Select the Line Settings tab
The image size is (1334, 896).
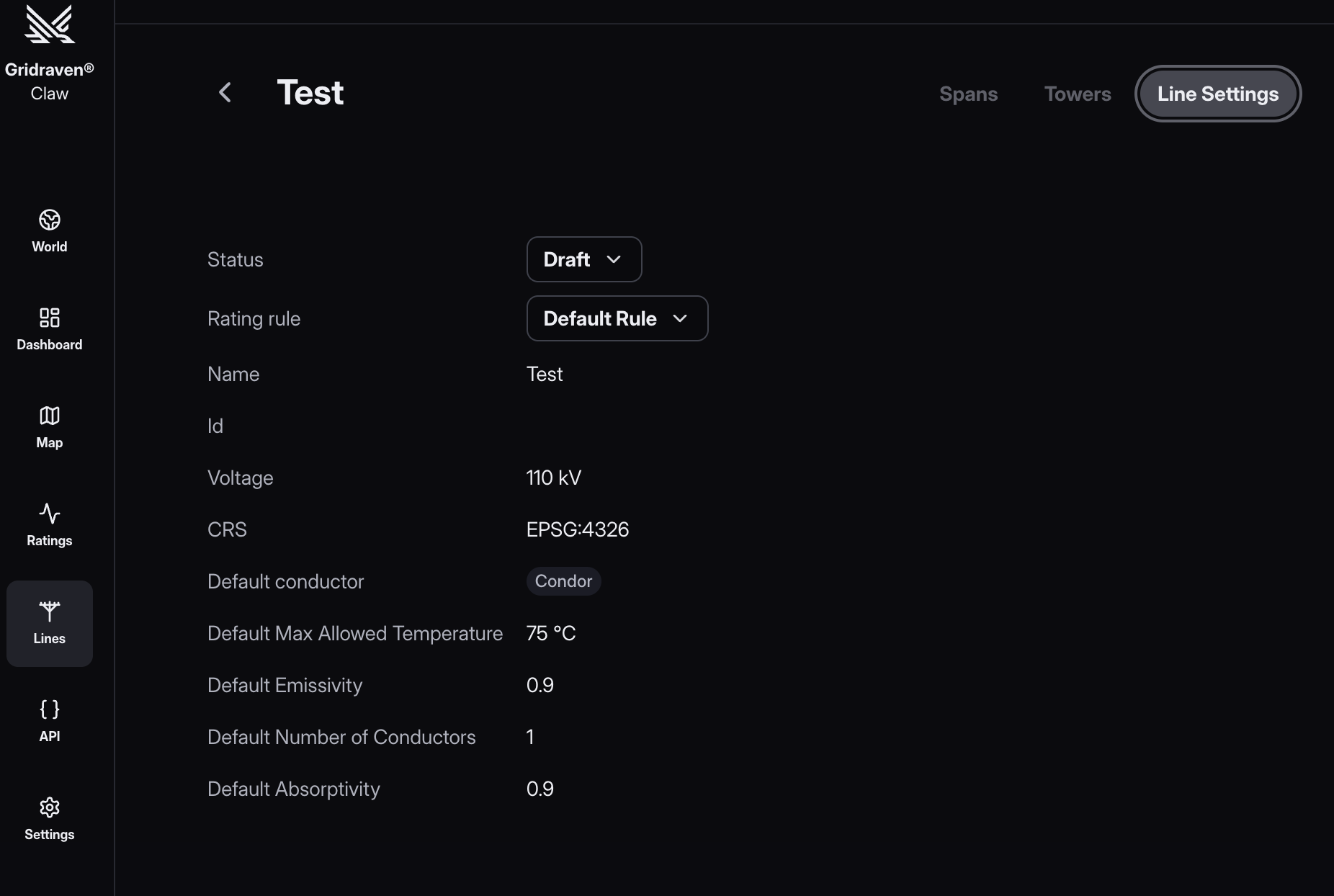(1217, 94)
